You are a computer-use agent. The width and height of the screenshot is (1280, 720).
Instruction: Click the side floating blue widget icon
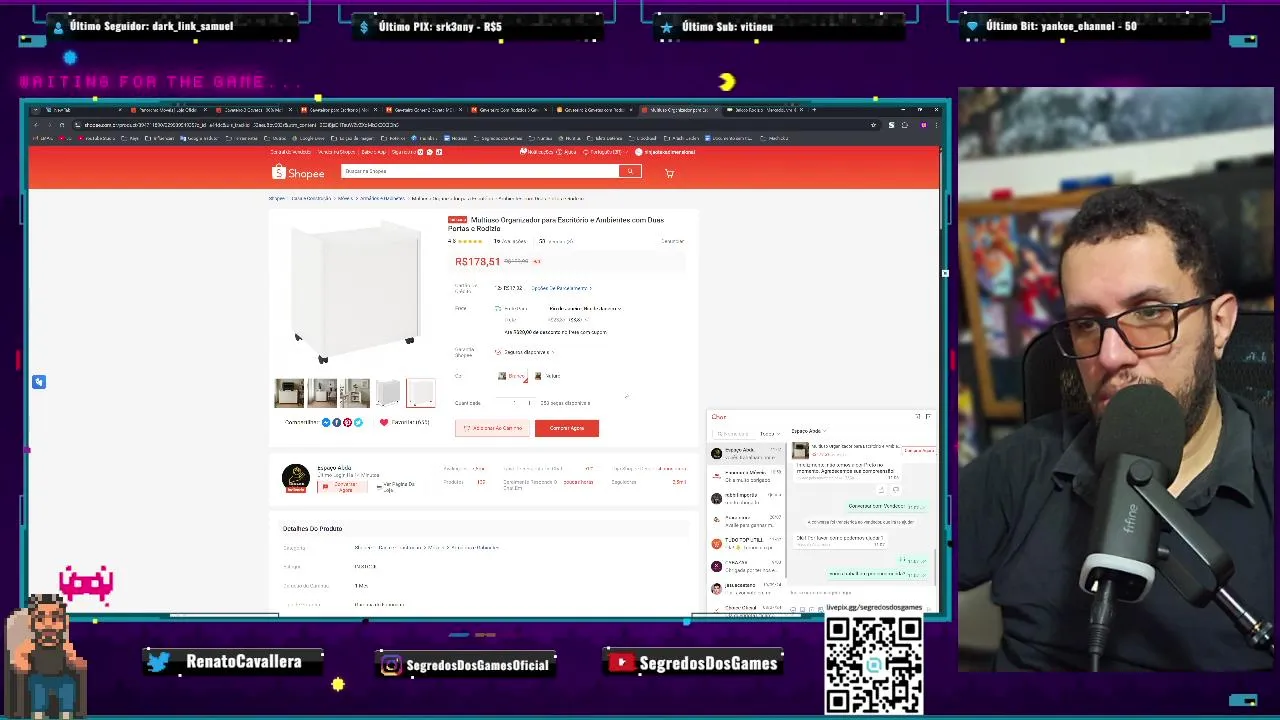(39, 382)
